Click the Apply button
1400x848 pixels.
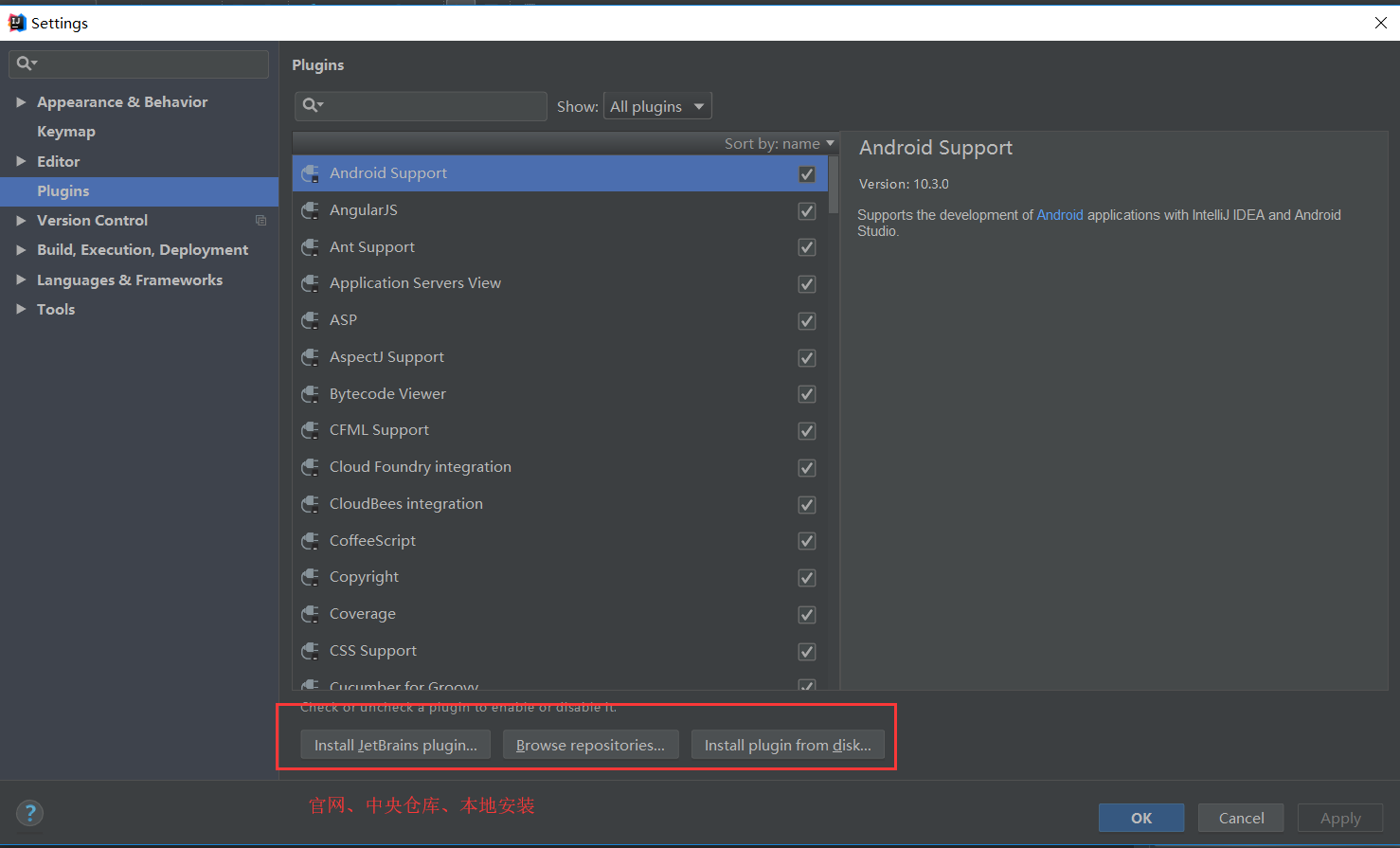click(x=1340, y=818)
